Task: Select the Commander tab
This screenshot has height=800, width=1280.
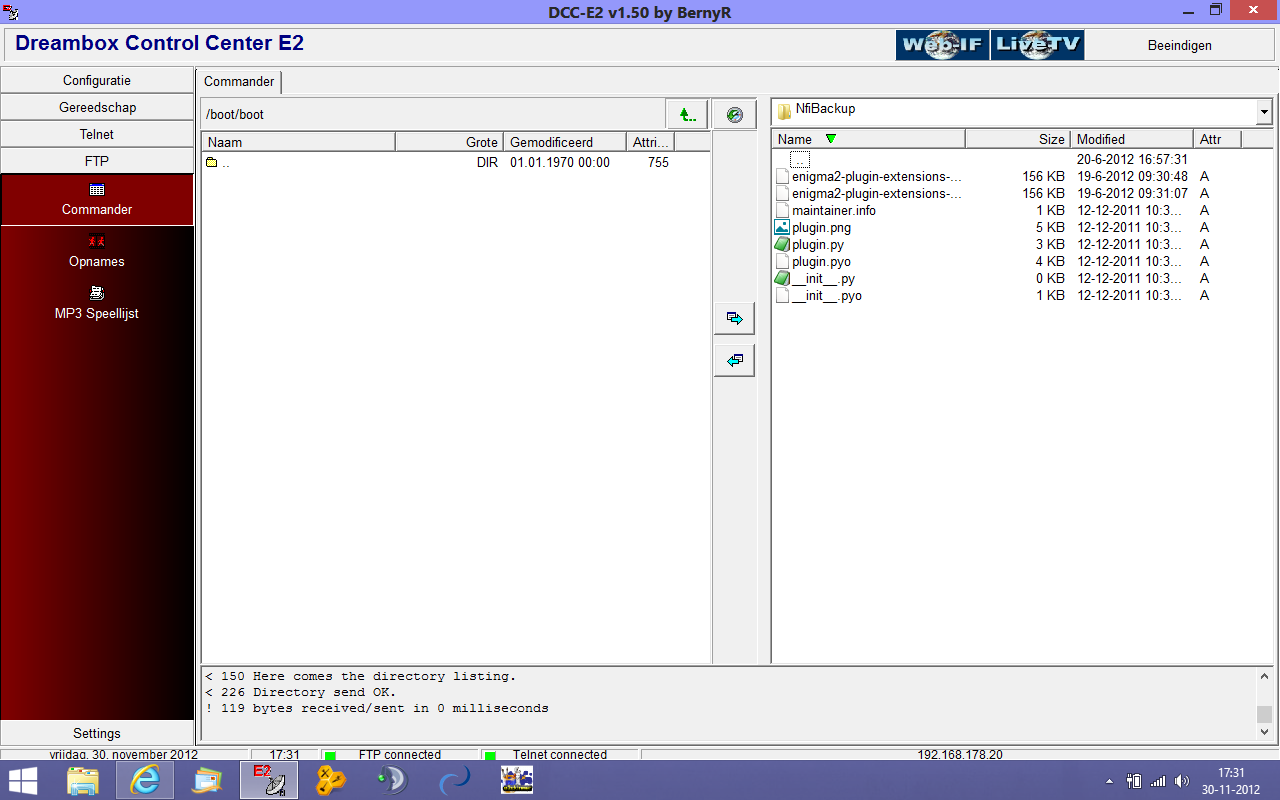Action: tap(239, 82)
